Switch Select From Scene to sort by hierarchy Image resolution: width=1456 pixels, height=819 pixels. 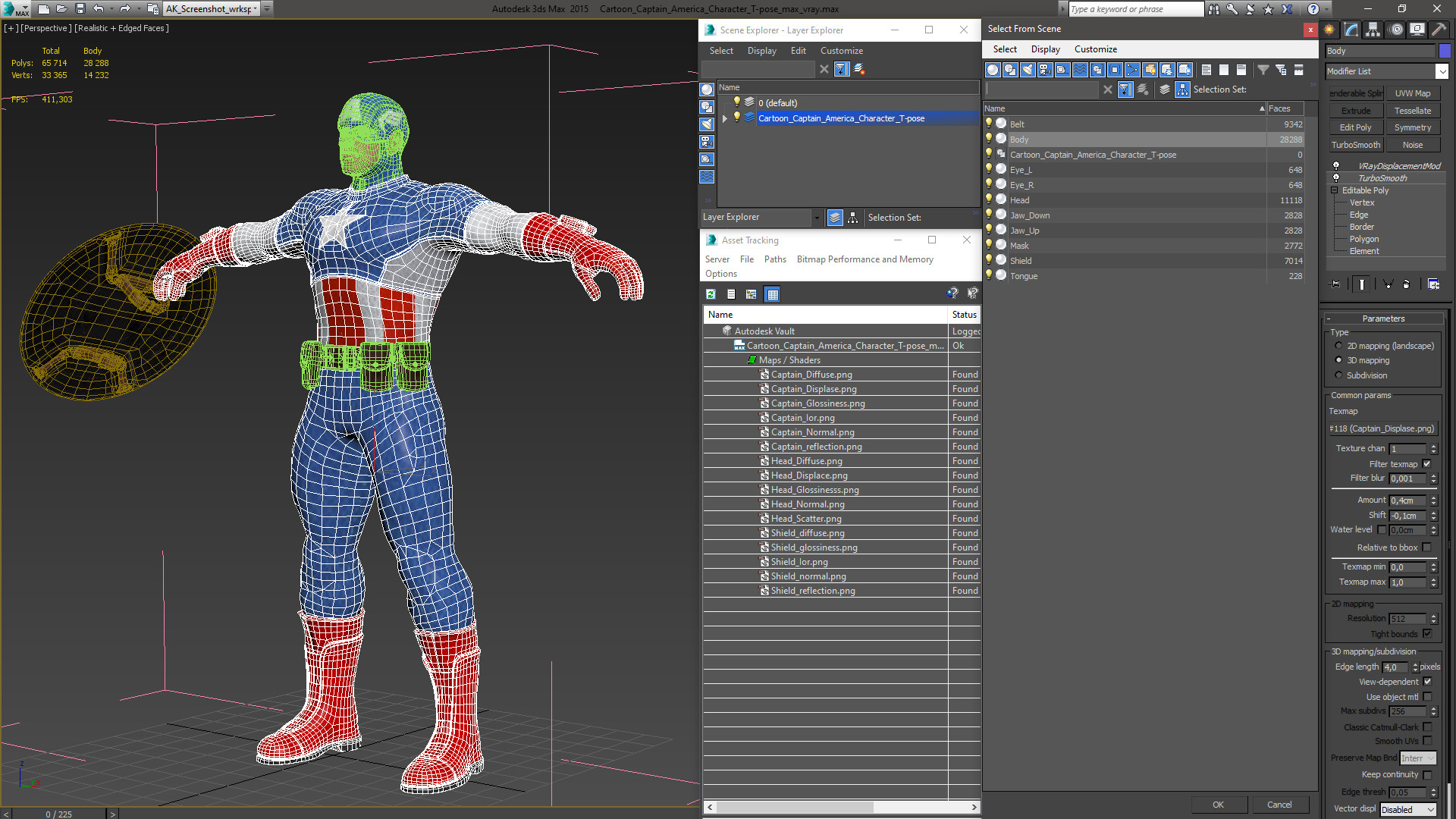point(1183,89)
